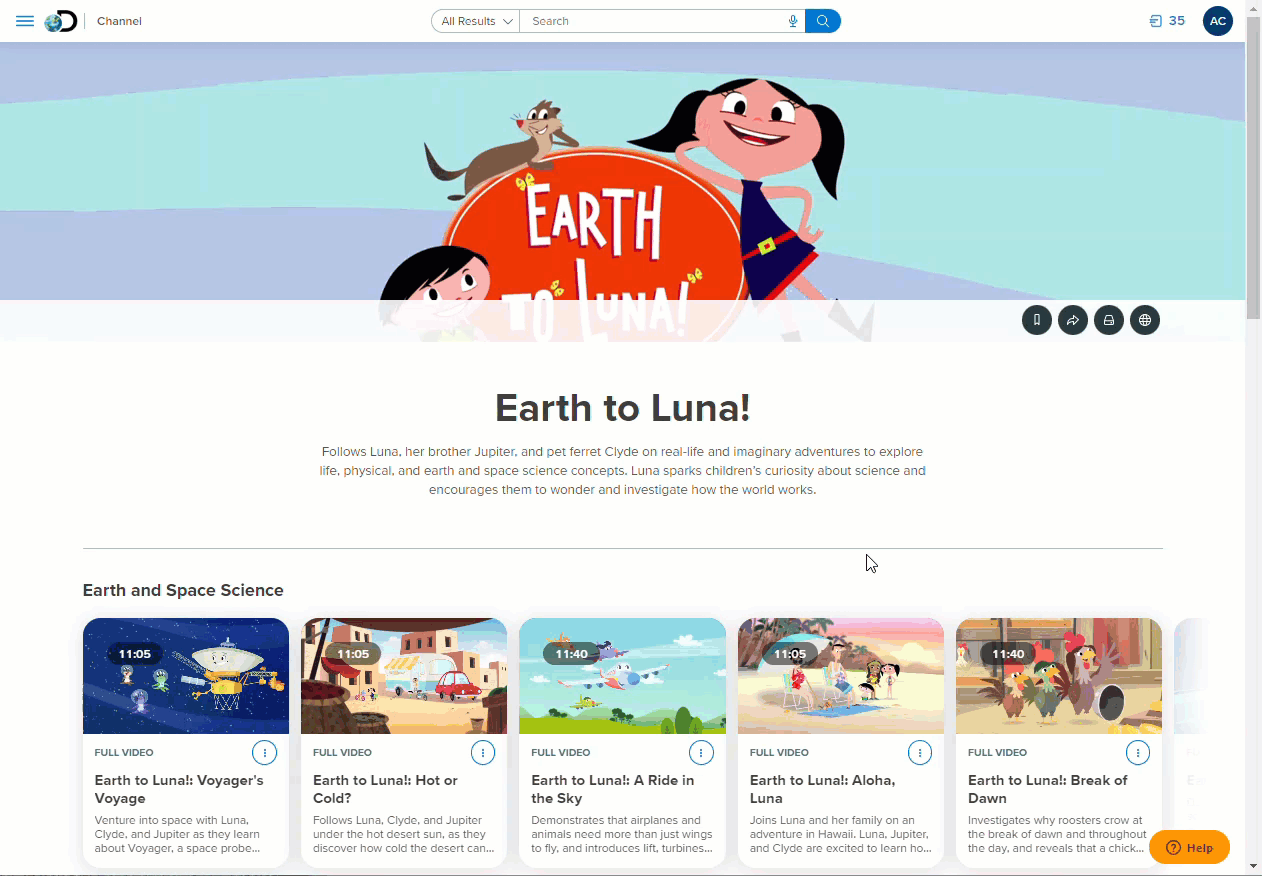Activate voice search microphone icon
This screenshot has width=1262, height=876.
(793, 21)
